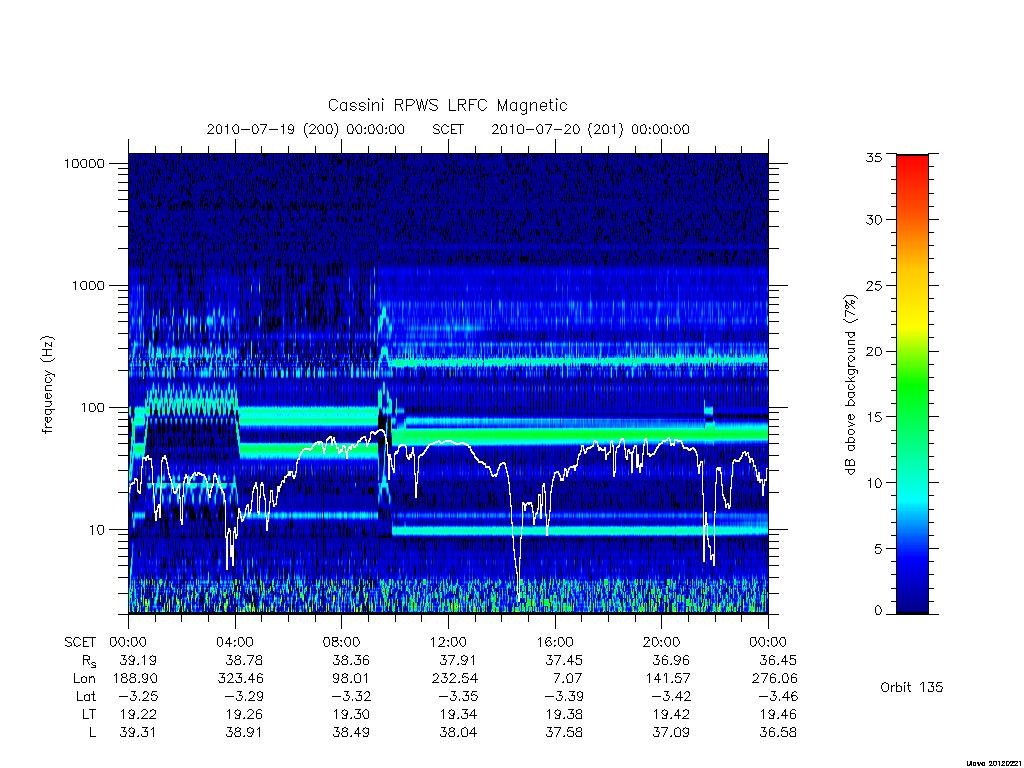Viewport: 1024px width, 768px height.
Task: Click the Rs value 36.45
Action: point(778,660)
